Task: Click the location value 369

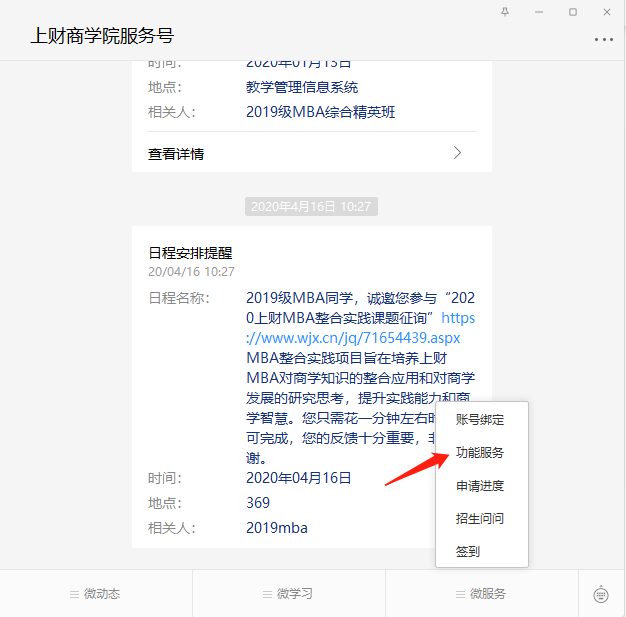Action: pos(258,503)
